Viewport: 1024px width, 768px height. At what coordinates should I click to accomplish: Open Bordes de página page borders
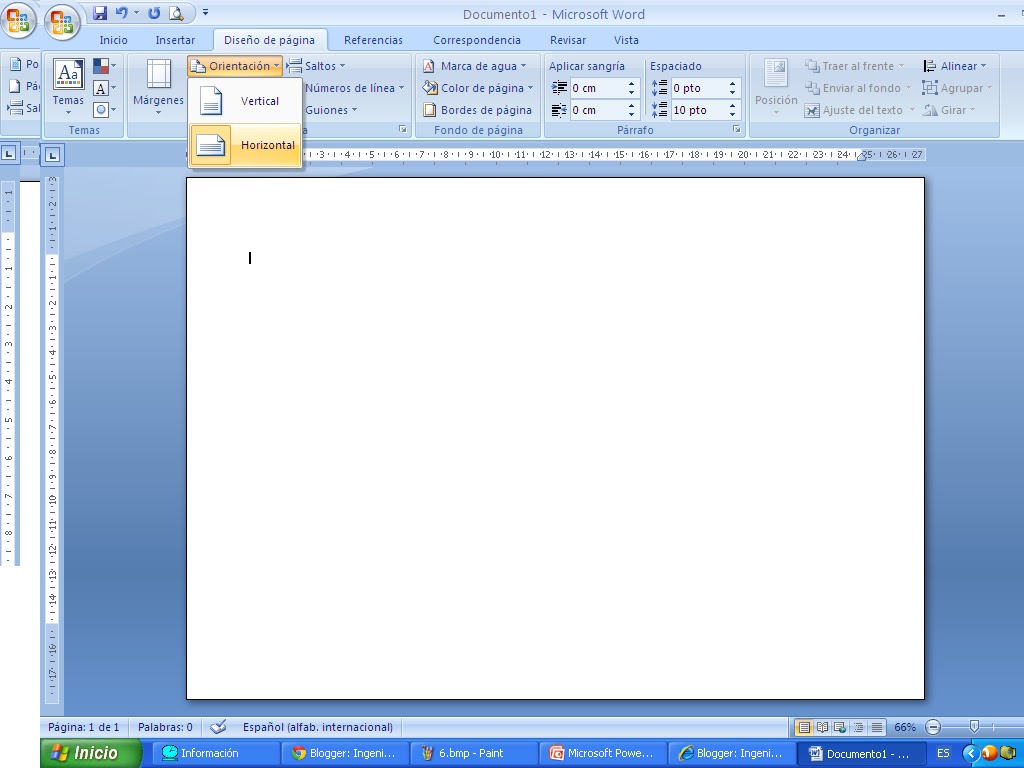coord(477,110)
